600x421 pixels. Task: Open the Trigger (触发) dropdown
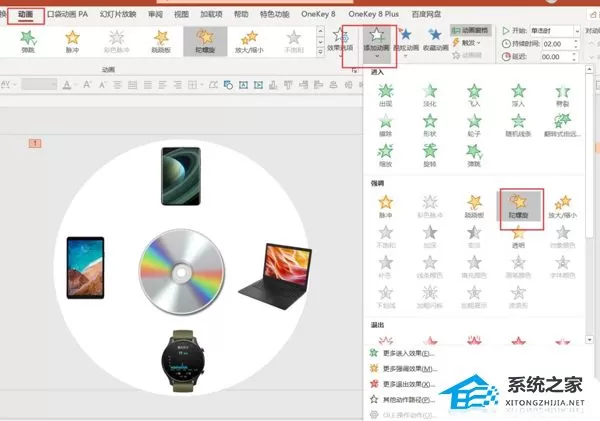coord(467,43)
